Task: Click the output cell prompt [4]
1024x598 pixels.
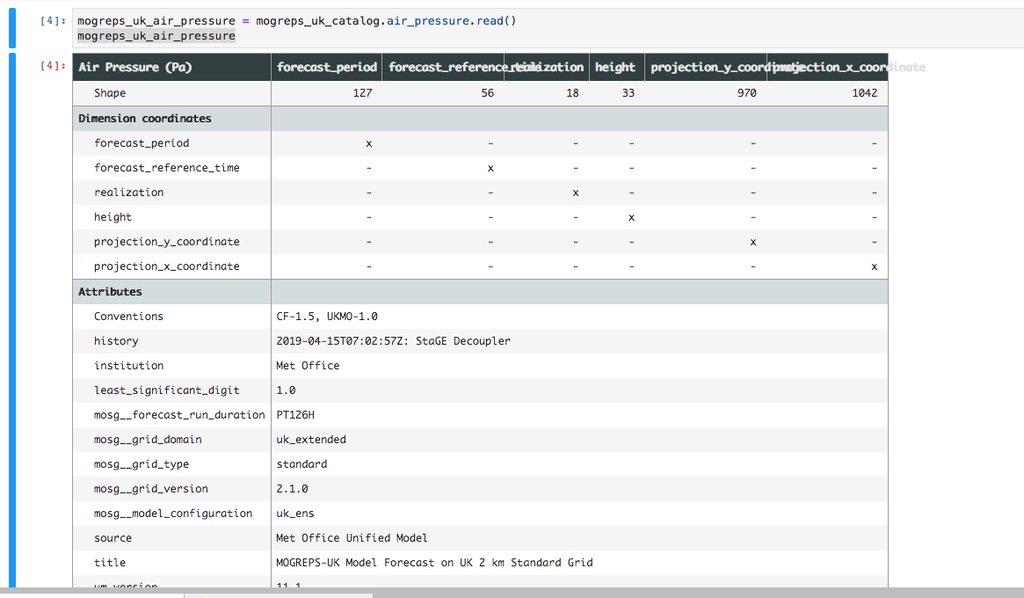Action: (52, 66)
